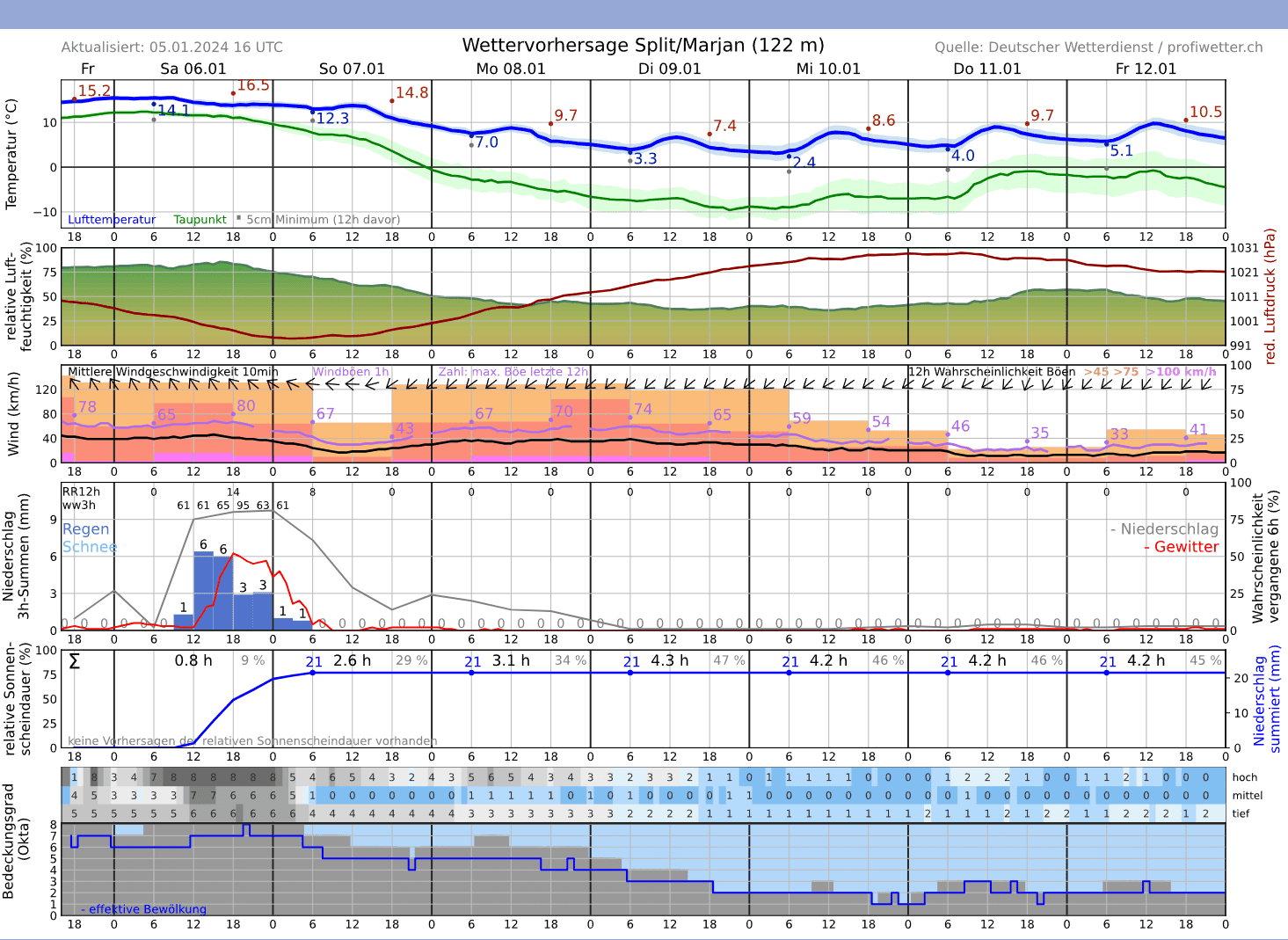Click the light blue Schnee legend label

[89, 547]
